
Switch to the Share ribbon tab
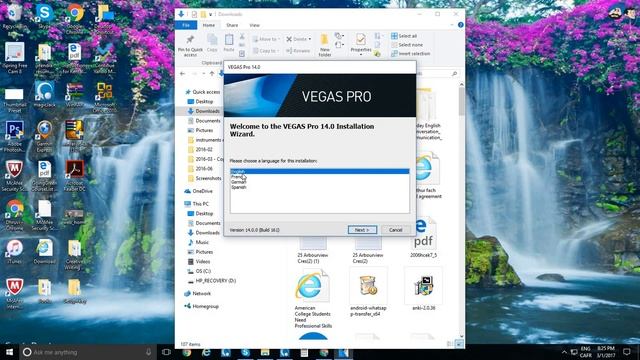[x=232, y=25]
